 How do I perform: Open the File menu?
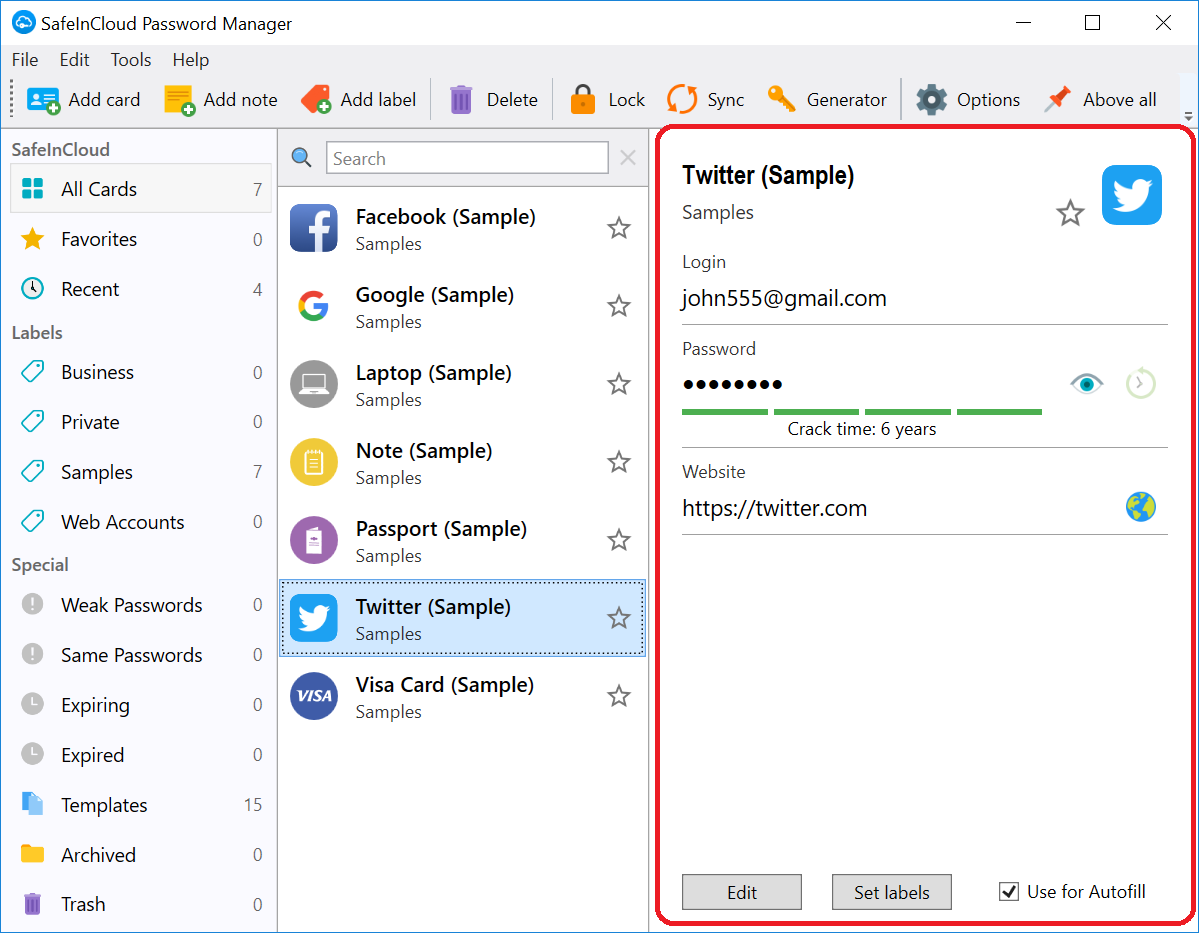click(x=24, y=60)
